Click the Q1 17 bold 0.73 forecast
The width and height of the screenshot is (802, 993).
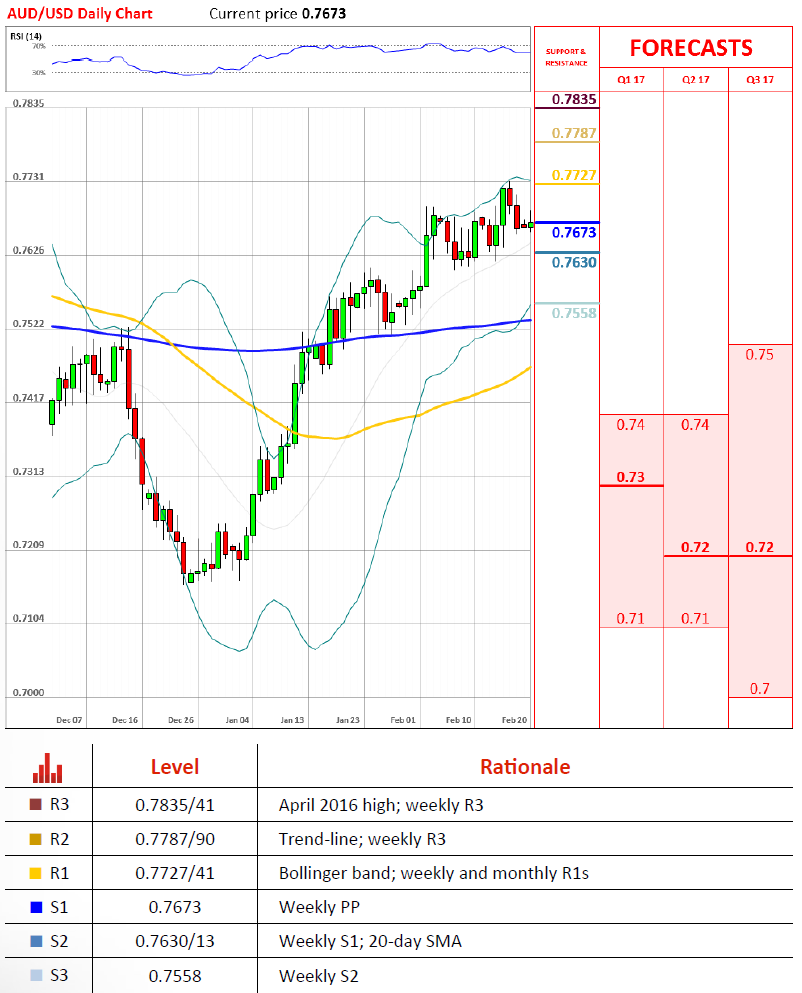[x=630, y=477]
